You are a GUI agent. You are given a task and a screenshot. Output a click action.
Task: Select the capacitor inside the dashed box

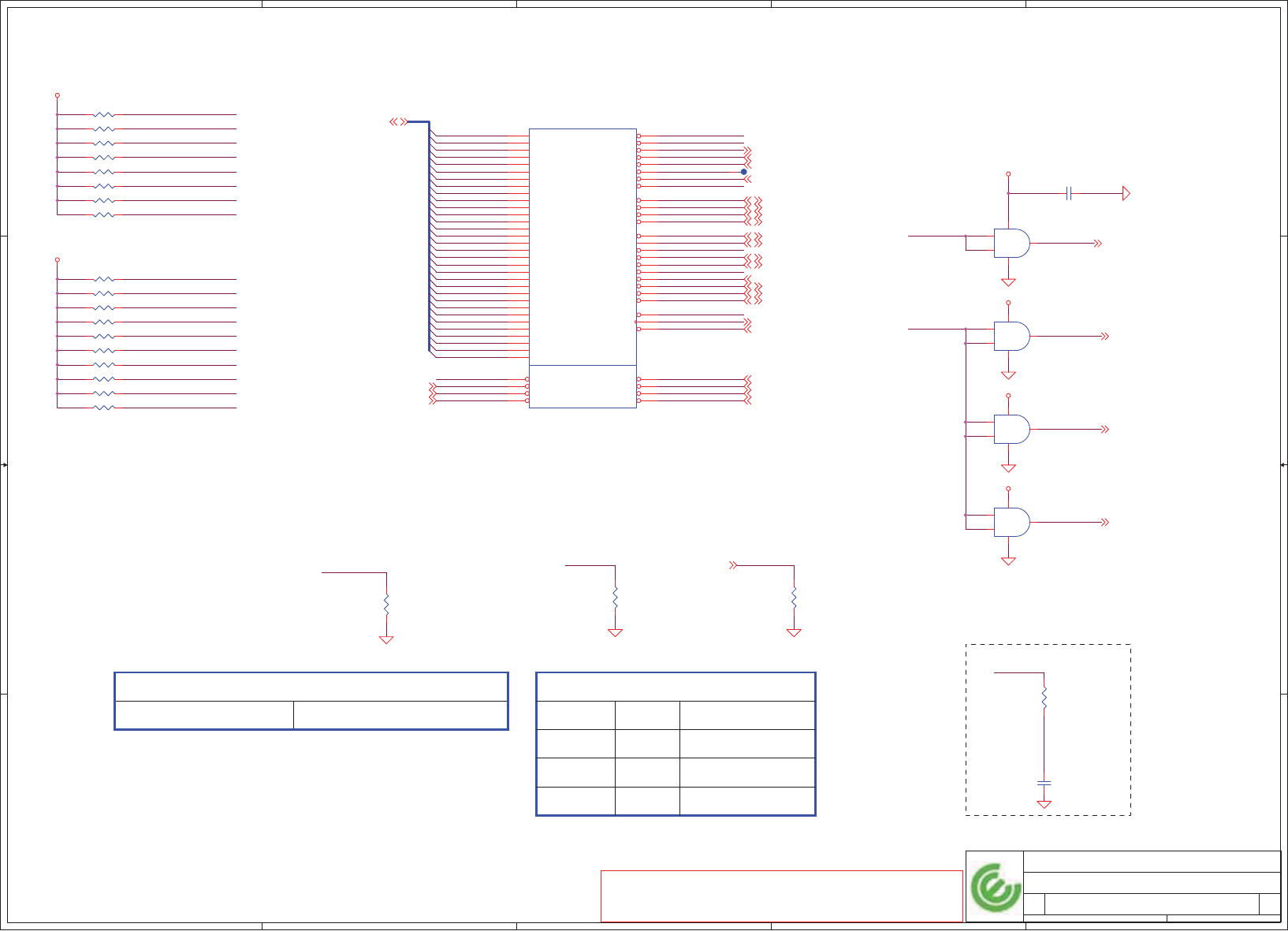point(1044,783)
